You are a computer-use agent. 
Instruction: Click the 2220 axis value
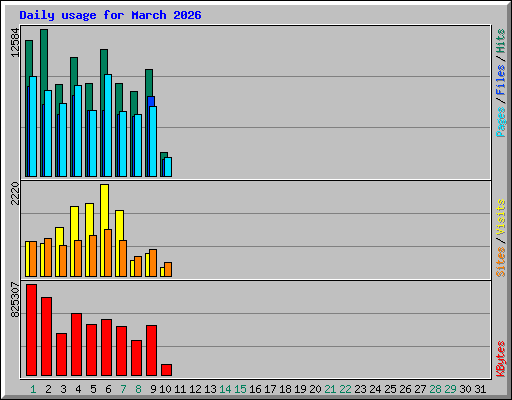coord(15,193)
